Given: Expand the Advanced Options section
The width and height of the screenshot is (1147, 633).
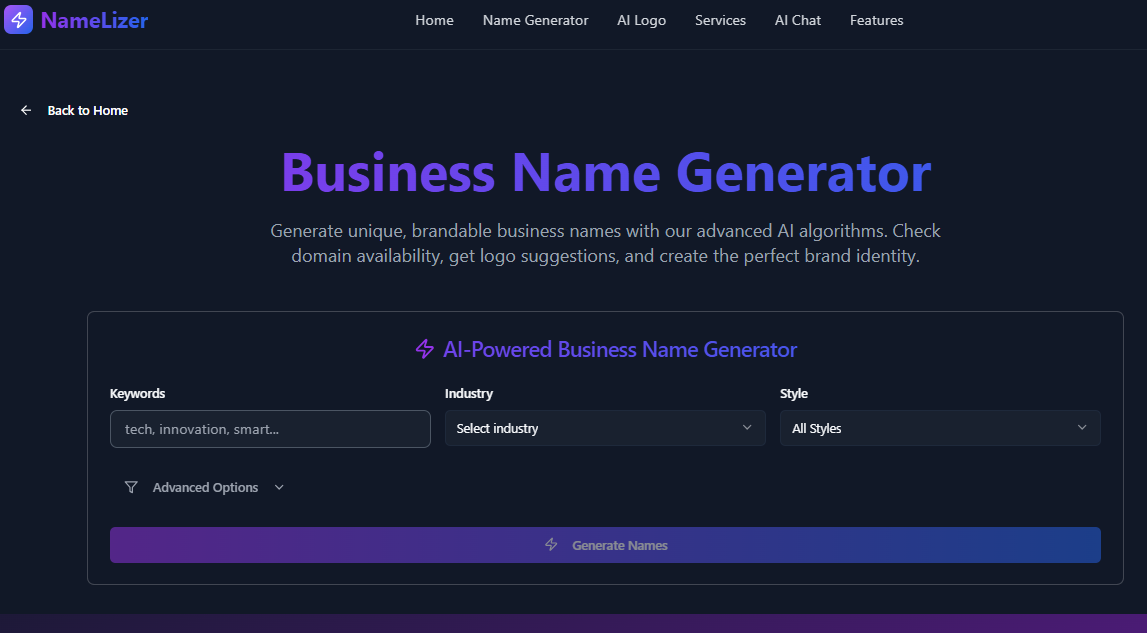Looking at the screenshot, I should click(205, 487).
